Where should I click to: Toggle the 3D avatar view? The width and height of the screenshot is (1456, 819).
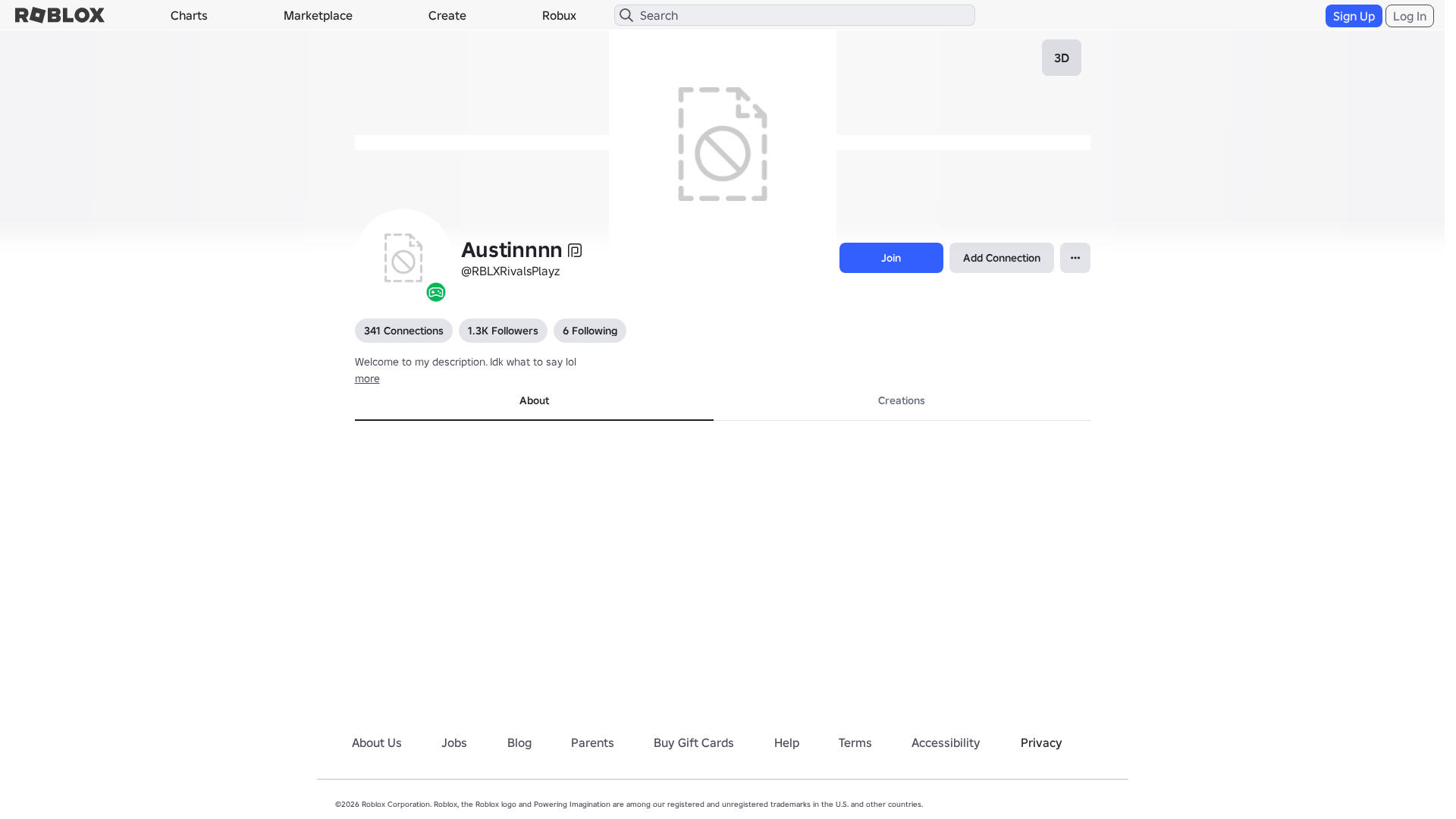point(1062,58)
